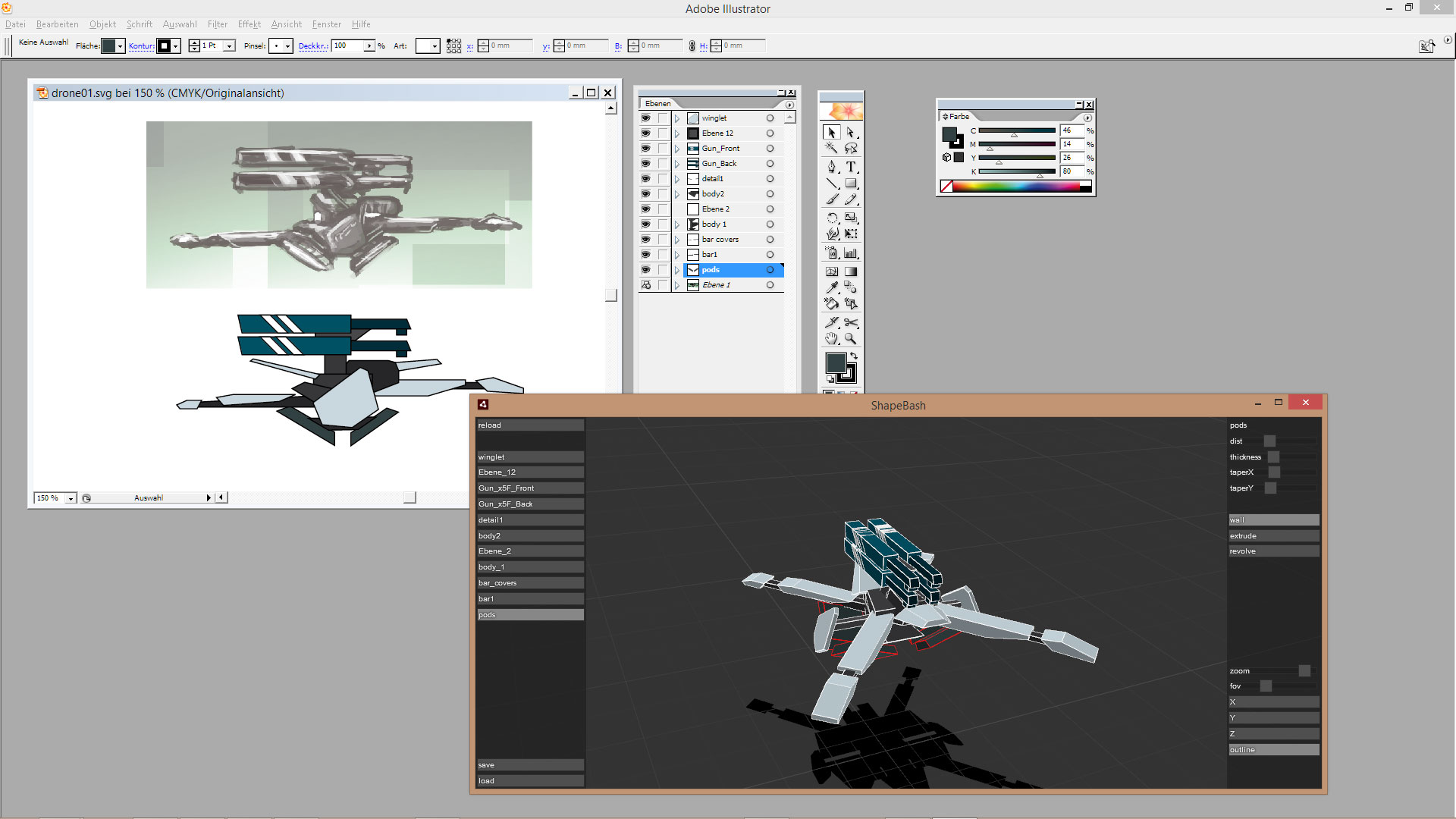Select the Hand tool
Image resolution: width=1456 pixels, height=819 pixels.
click(832, 339)
